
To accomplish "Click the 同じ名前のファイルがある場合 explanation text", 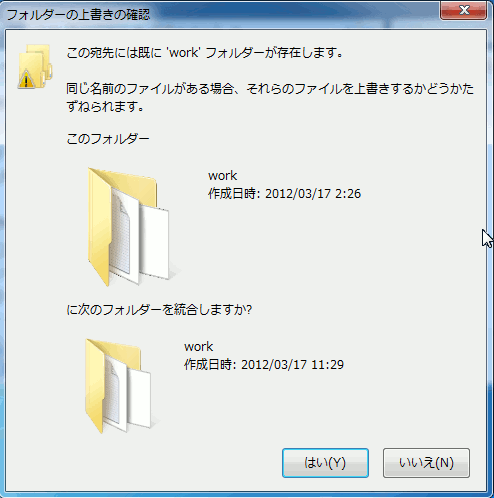I will pos(270,98).
